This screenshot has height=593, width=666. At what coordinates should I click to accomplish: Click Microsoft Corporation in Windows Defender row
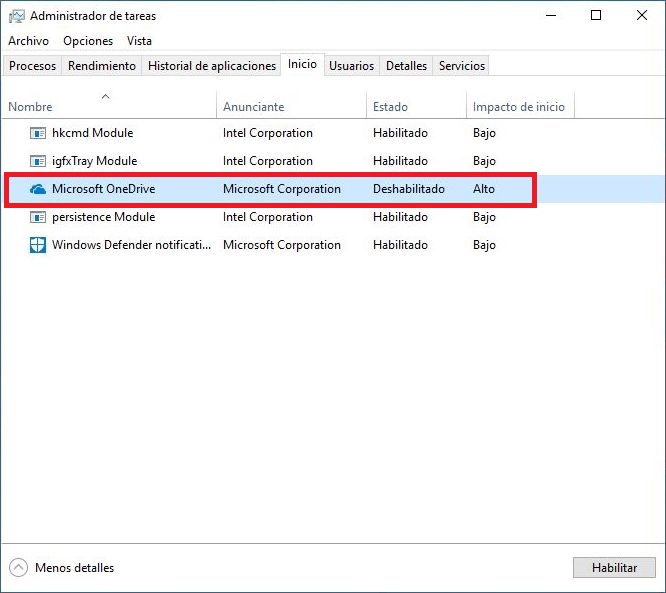pyautogui.click(x=282, y=245)
